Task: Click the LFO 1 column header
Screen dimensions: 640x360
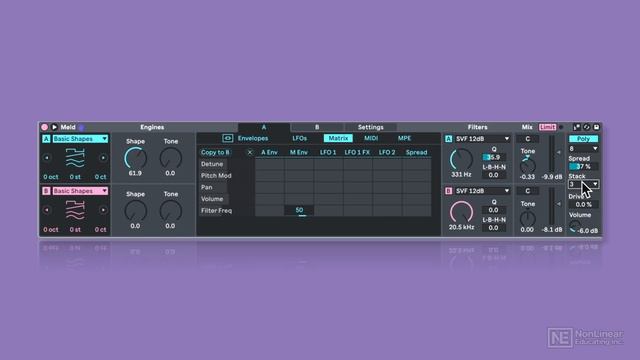Action: (328, 152)
